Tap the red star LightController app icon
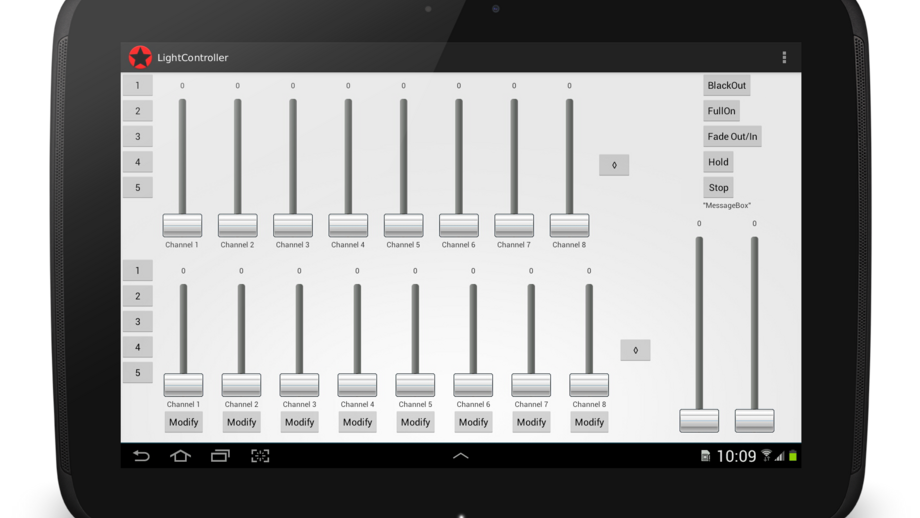This screenshot has height=518, width=920. [x=140, y=57]
